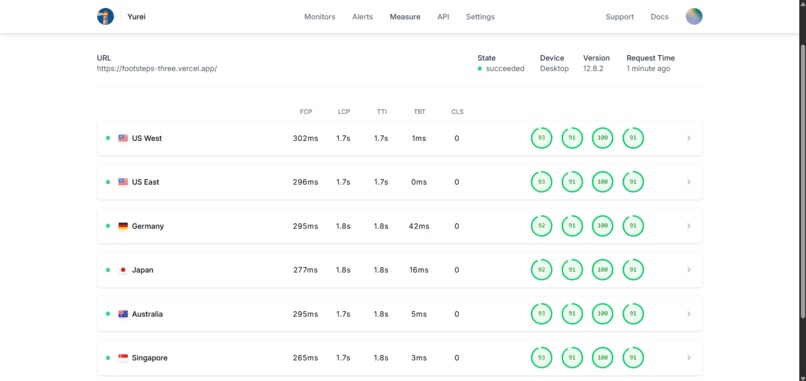Open the user avatar menu
The width and height of the screenshot is (806, 381).
click(694, 16)
